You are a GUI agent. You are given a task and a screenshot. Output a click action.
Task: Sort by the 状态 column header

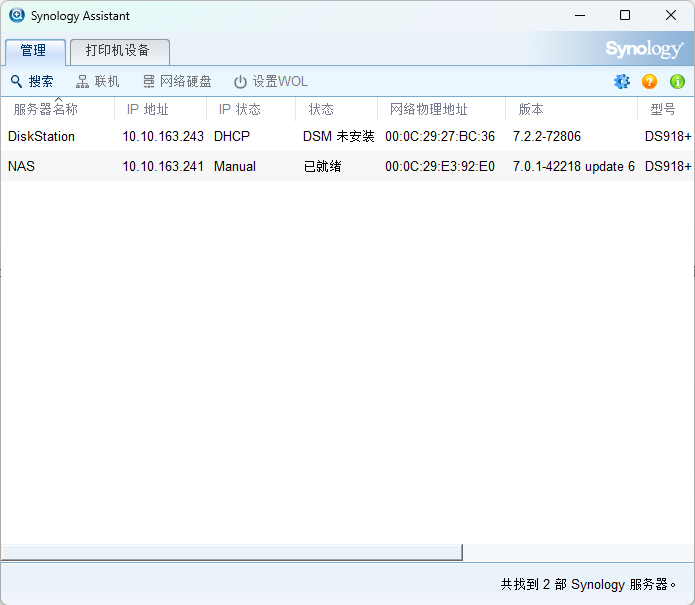[336, 109]
